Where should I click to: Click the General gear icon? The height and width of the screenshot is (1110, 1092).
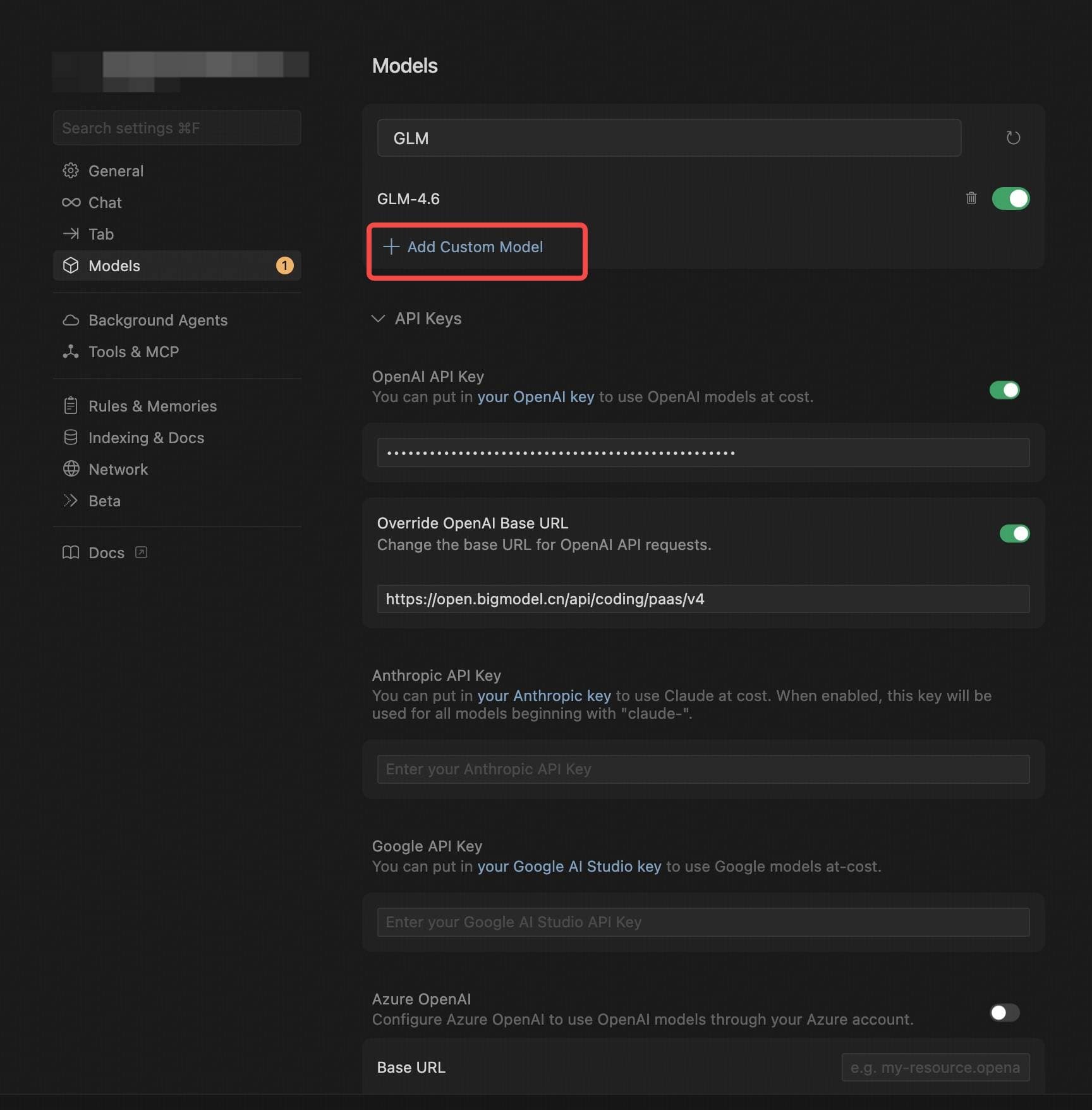pyautogui.click(x=71, y=171)
